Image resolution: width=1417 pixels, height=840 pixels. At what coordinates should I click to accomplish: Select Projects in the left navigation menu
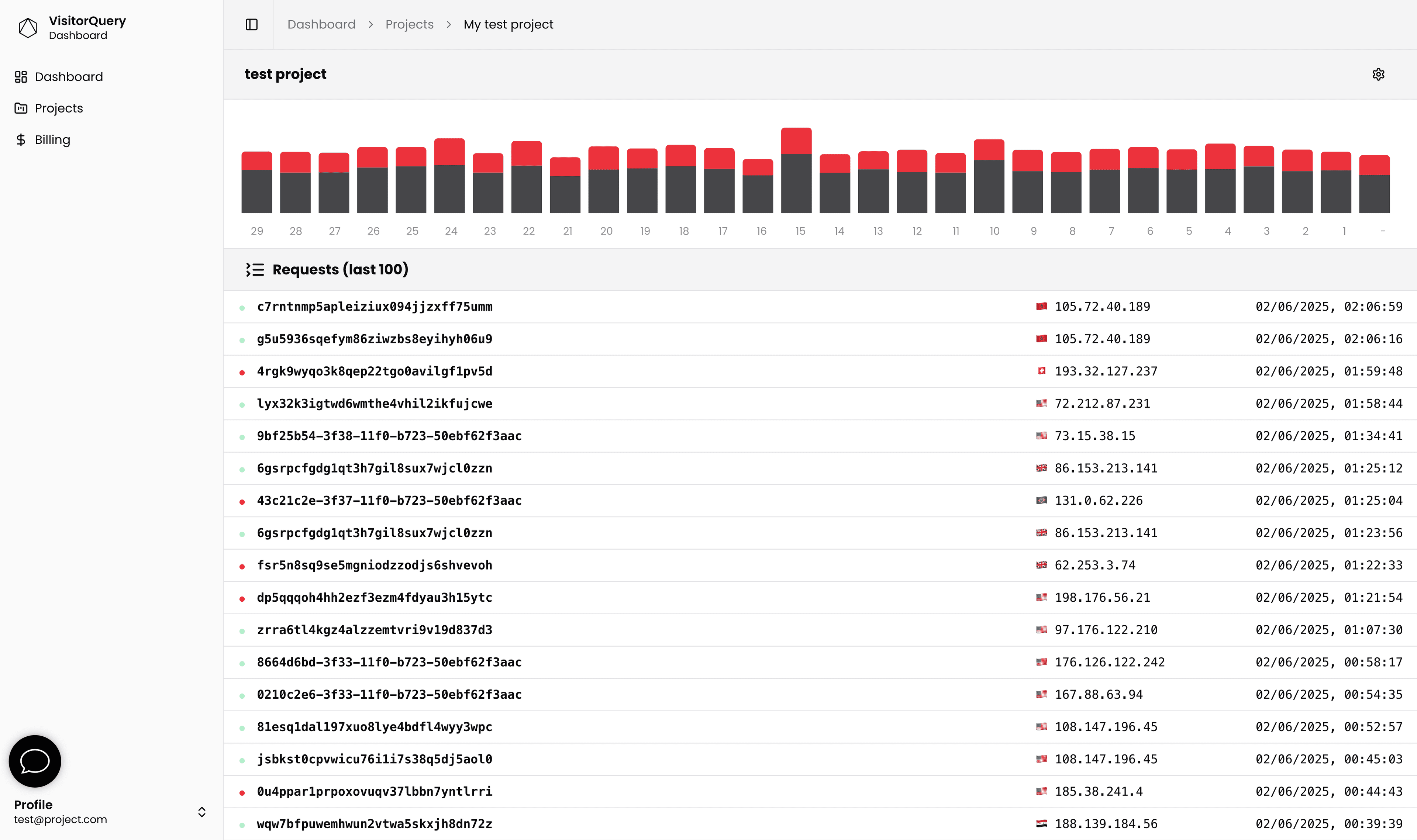pos(59,108)
